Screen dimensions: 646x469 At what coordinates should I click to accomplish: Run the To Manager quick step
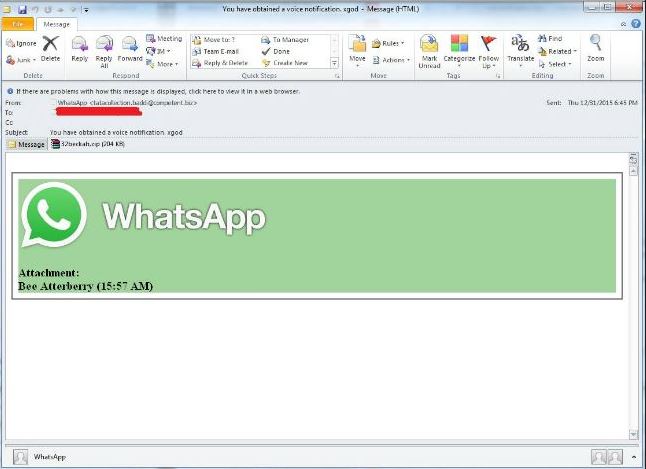pyautogui.click(x=285, y=40)
